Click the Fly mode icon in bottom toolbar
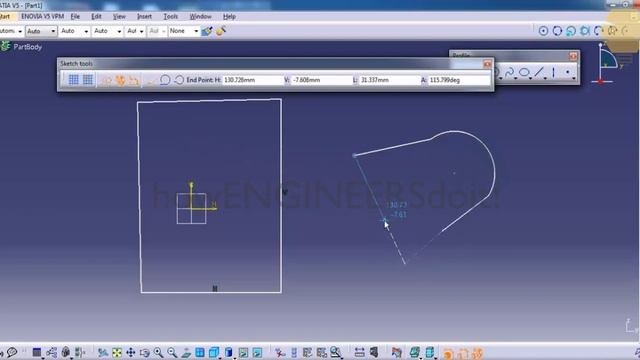The image size is (640, 360). 103,352
